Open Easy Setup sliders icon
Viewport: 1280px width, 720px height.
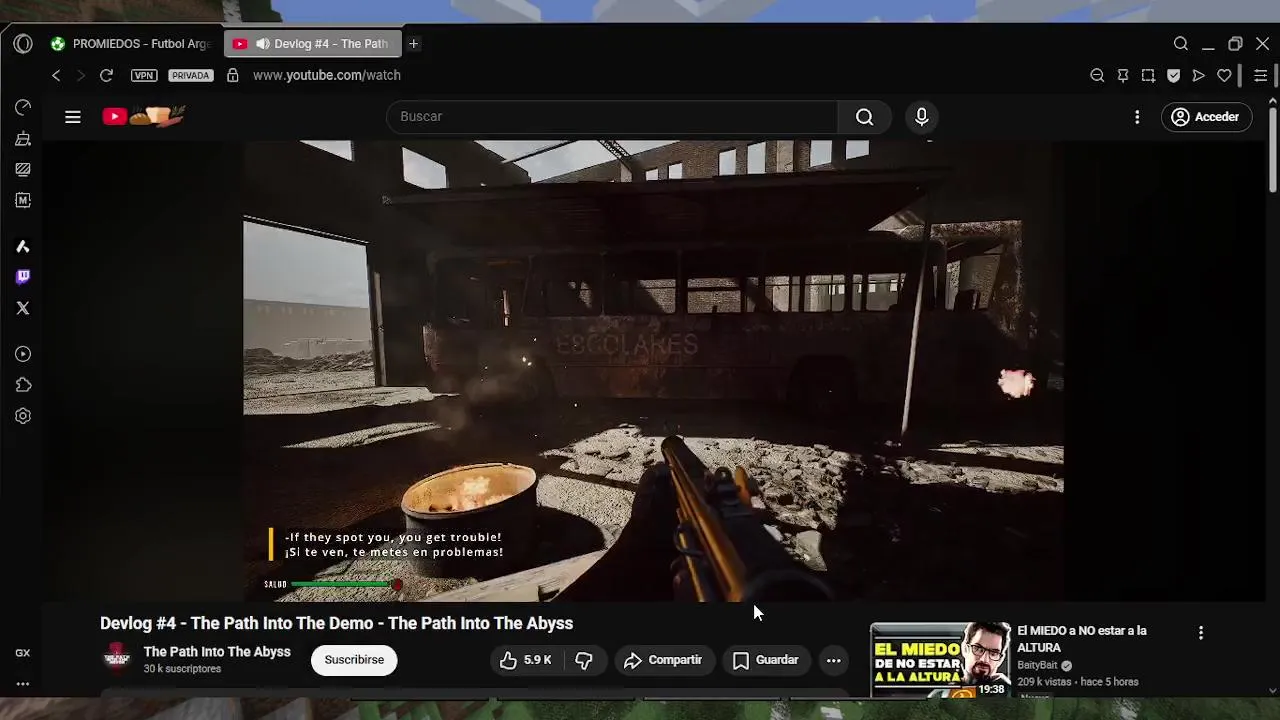click(1260, 75)
